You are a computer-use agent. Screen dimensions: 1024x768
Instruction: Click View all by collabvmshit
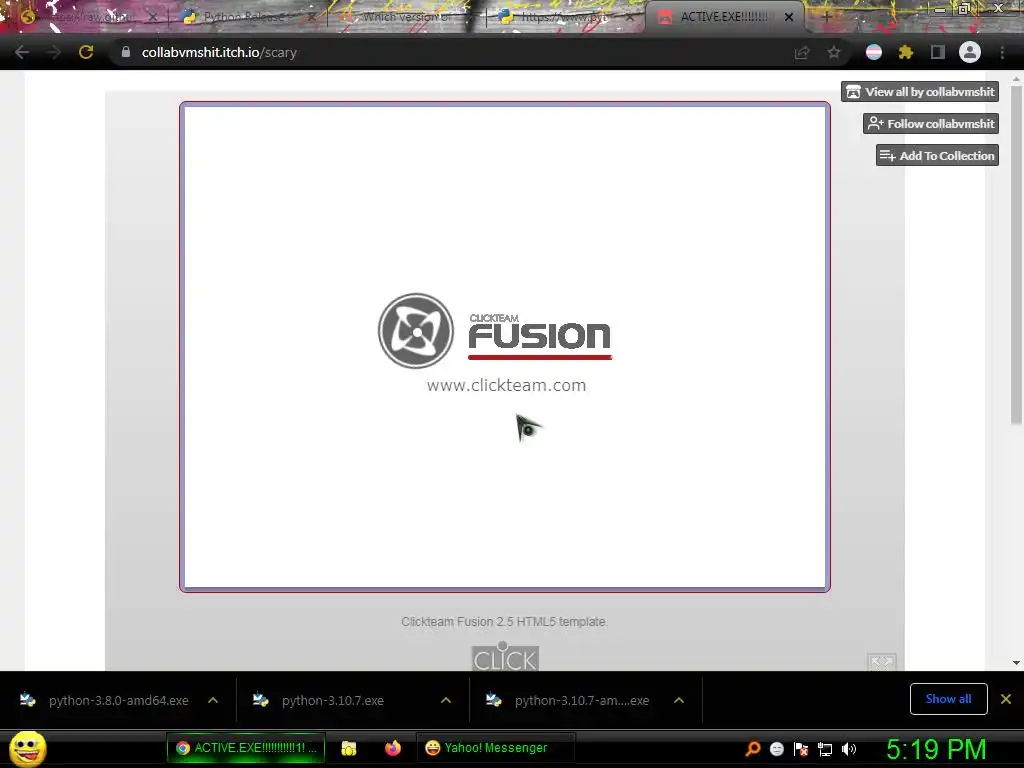coord(920,91)
